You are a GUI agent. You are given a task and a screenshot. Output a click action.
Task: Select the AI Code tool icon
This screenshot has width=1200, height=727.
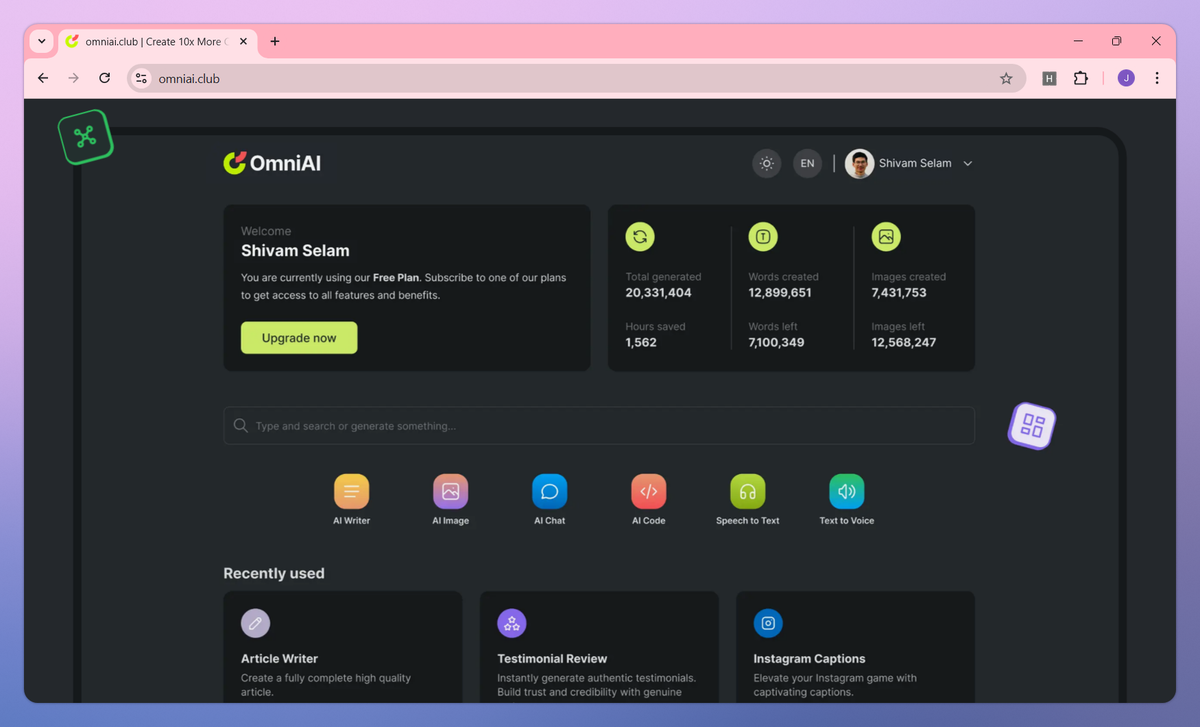(x=648, y=491)
